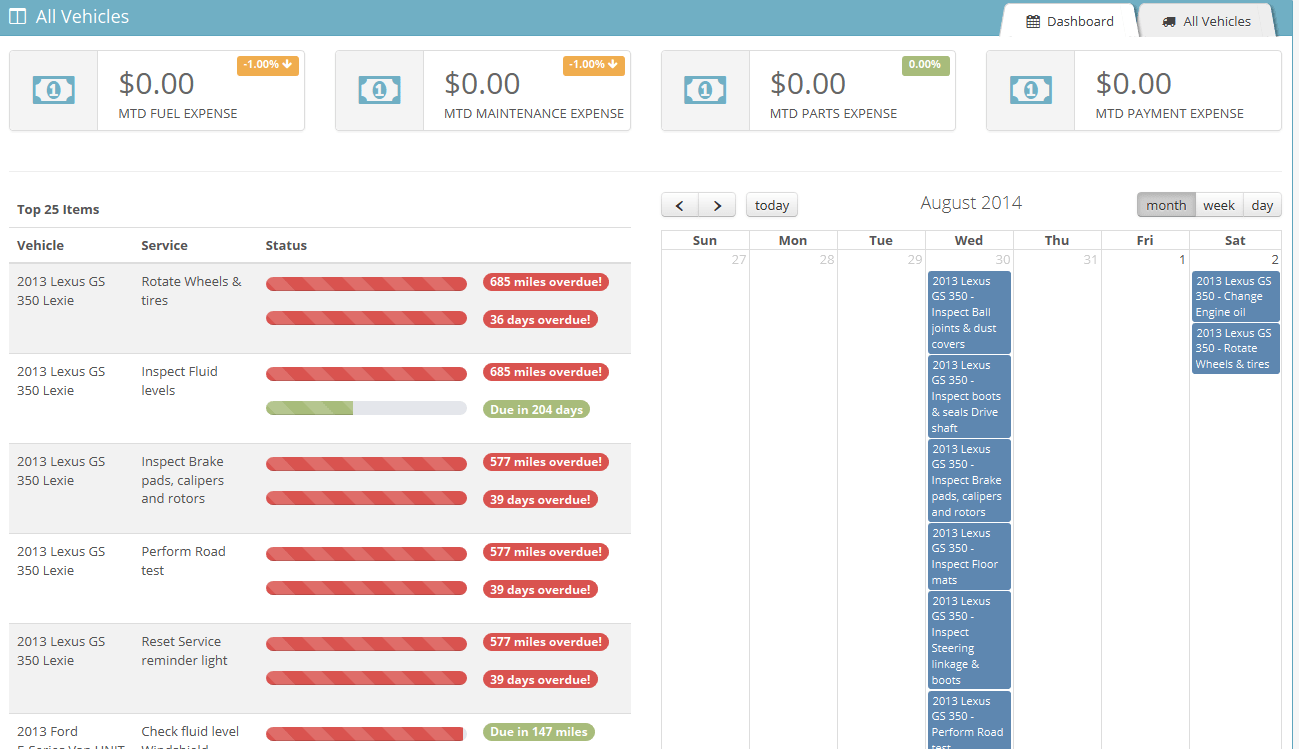Screen dimensions: 1299x749
Task: Click the green Due in 204 days progress bar
Action: point(366,408)
